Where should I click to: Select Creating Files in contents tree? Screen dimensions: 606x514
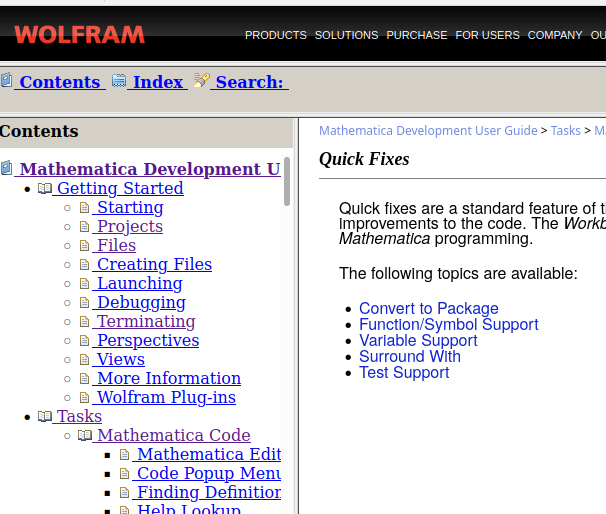[154, 264]
